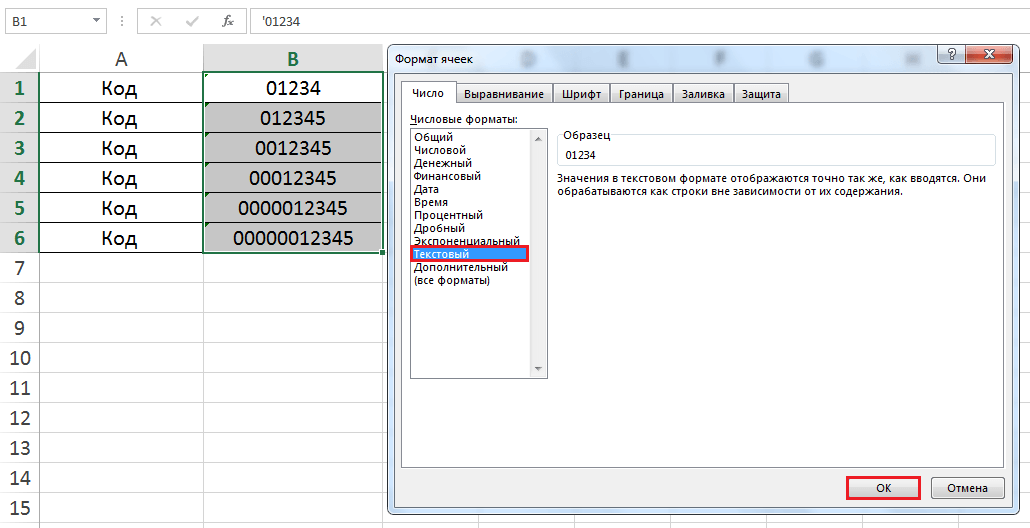Image resolution: width=1030 pixels, height=528 pixels.
Task: Go to the Граница tab
Action: coord(641,93)
